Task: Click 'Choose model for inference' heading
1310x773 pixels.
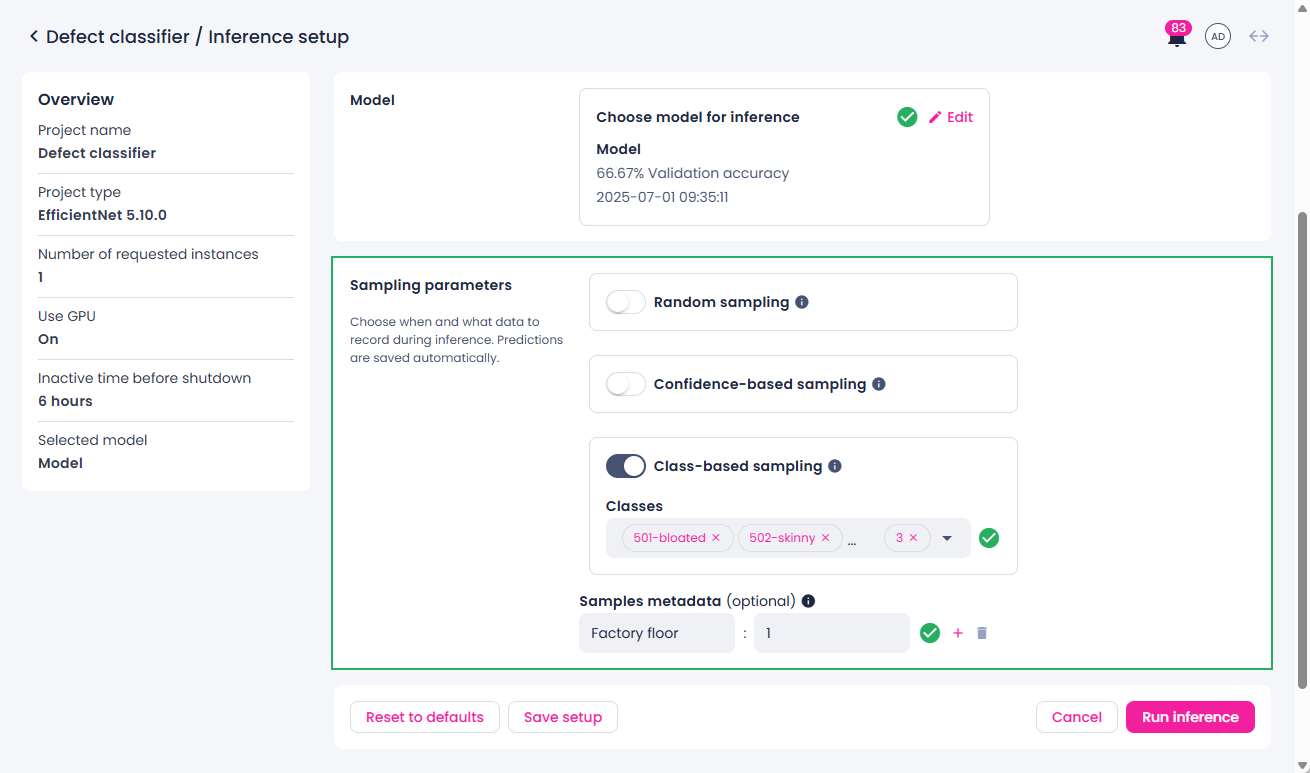Action: point(698,117)
